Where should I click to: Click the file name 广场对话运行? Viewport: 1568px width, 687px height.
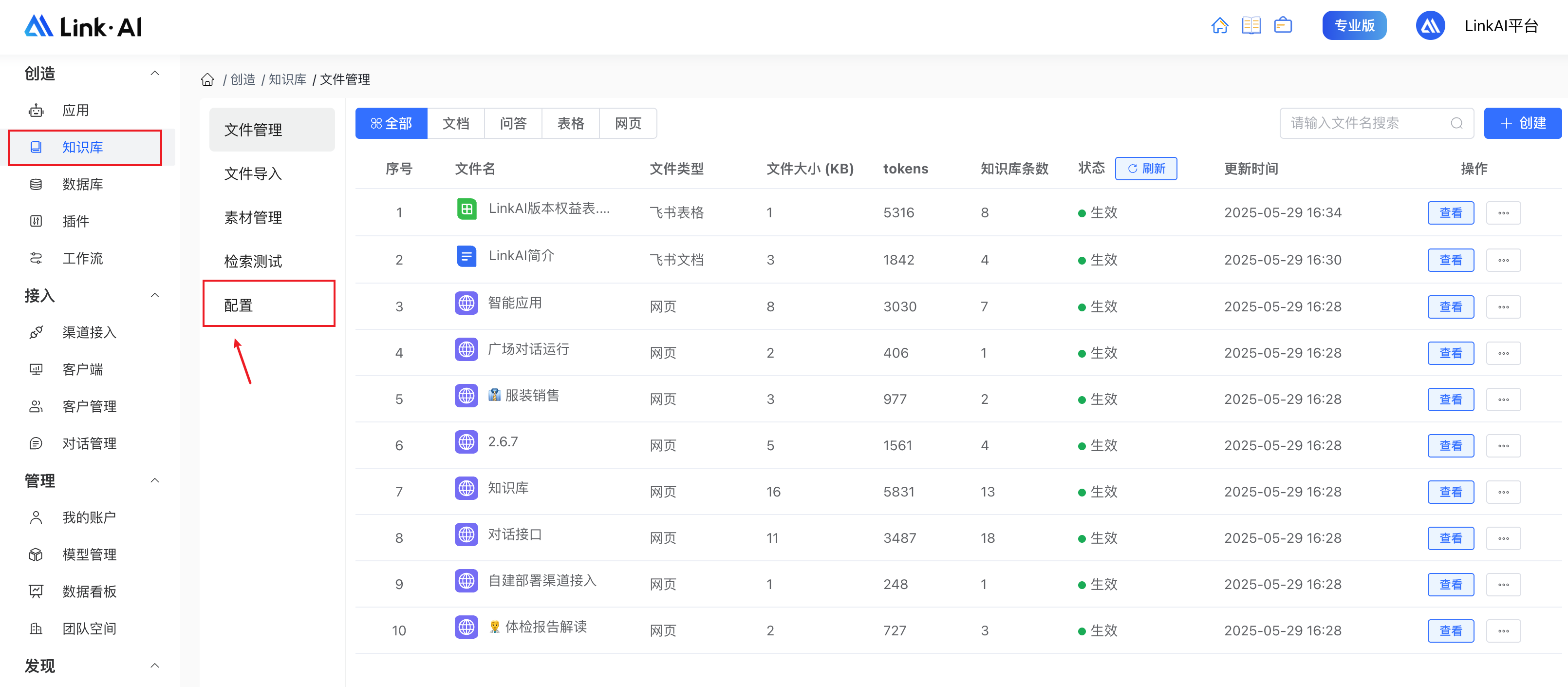point(528,349)
